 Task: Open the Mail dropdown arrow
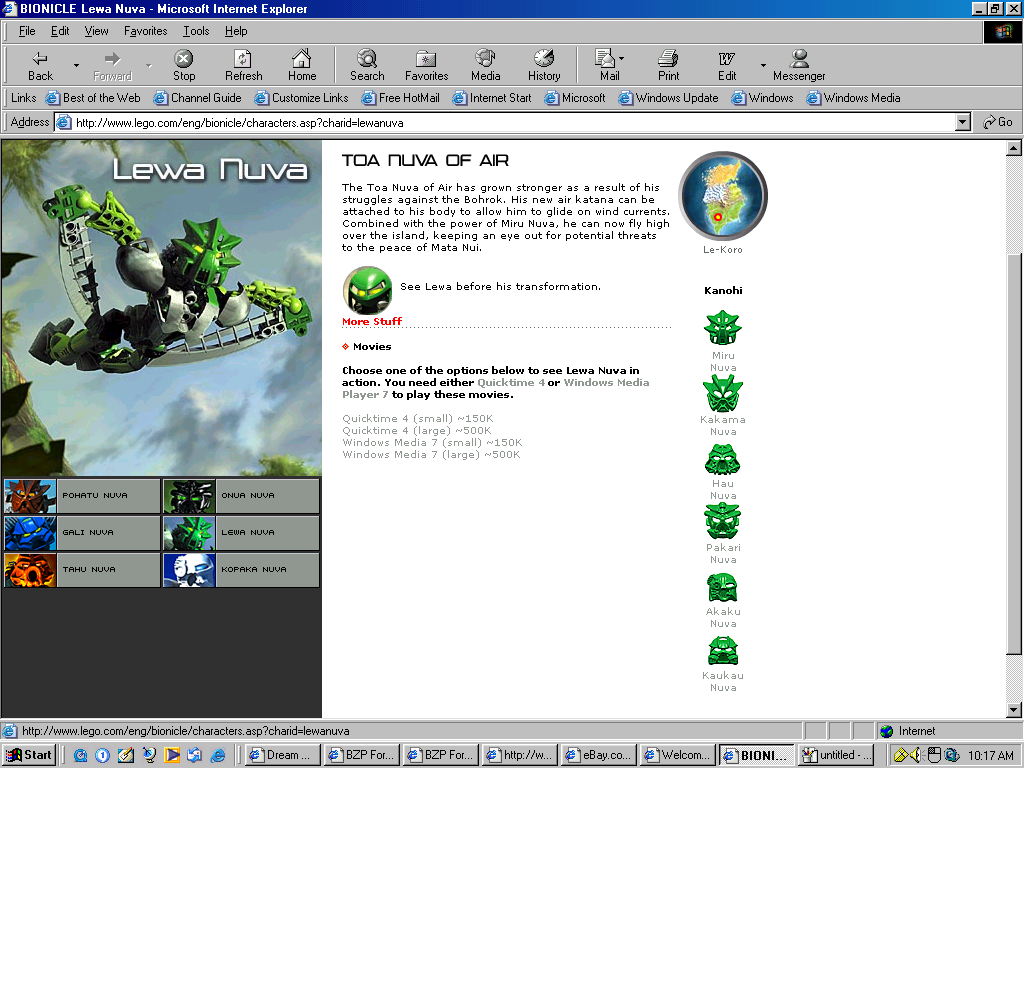pos(622,59)
